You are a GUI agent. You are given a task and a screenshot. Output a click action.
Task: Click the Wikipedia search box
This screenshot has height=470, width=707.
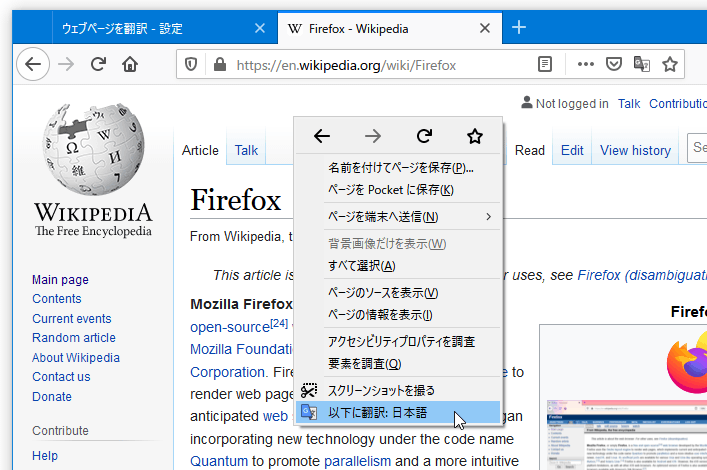pyautogui.click(x=698, y=147)
